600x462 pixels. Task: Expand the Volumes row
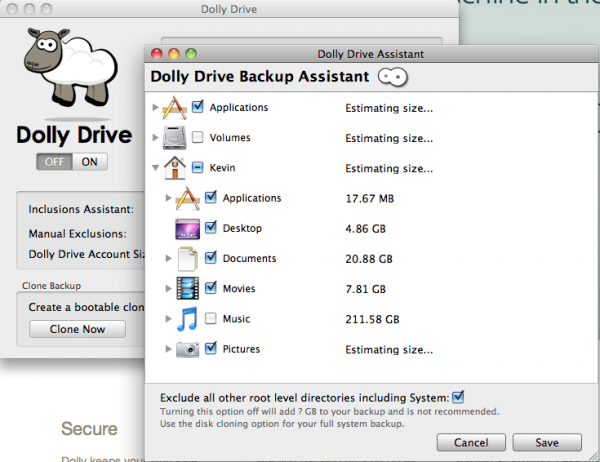pos(155,137)
